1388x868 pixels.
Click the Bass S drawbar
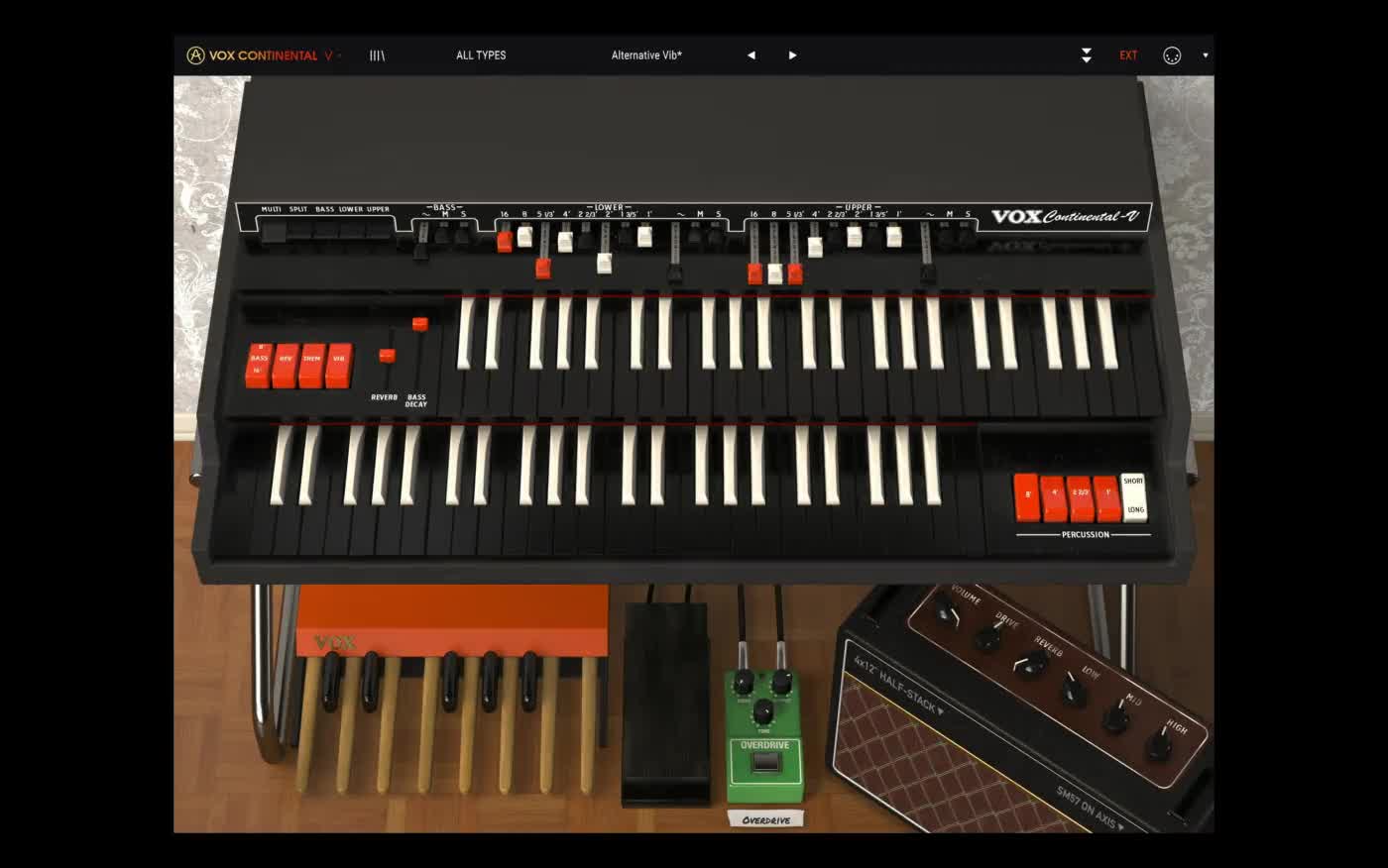(462, 235)
